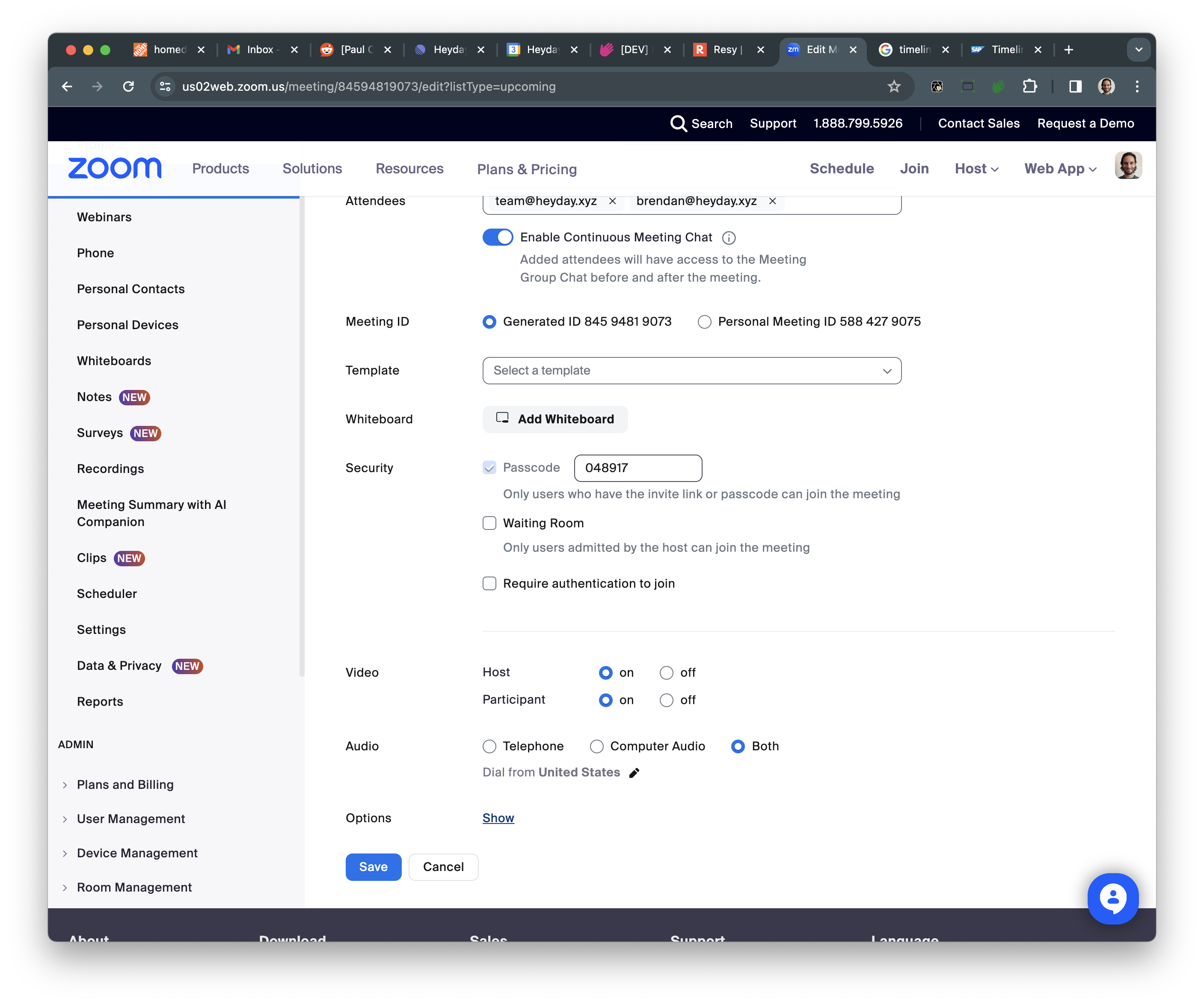Close the Resy tab
The height and width of the screenshot is (1005, 1204).
[x=761, y=50]
